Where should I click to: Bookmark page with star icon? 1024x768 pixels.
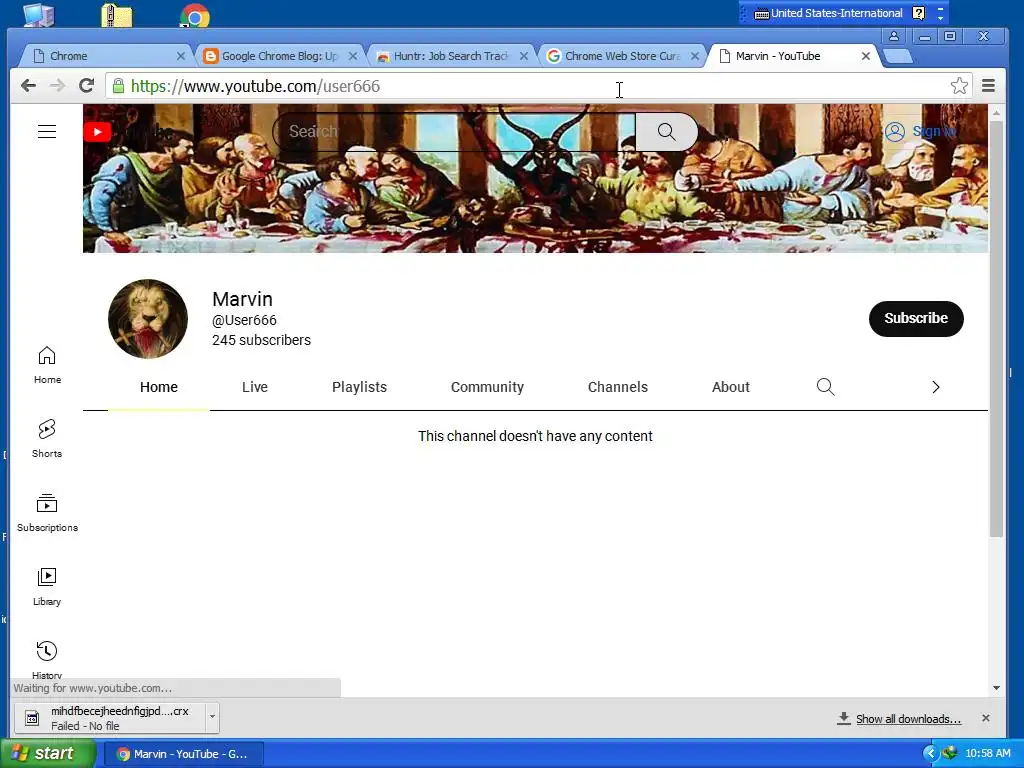[959, 86]
